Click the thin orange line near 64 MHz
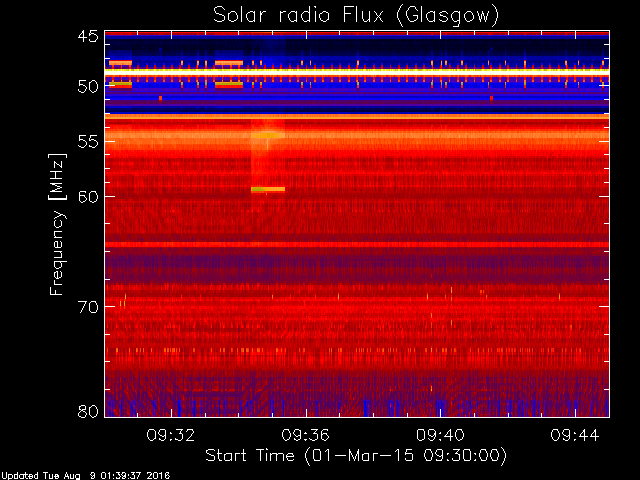 [x=357, y=244]
